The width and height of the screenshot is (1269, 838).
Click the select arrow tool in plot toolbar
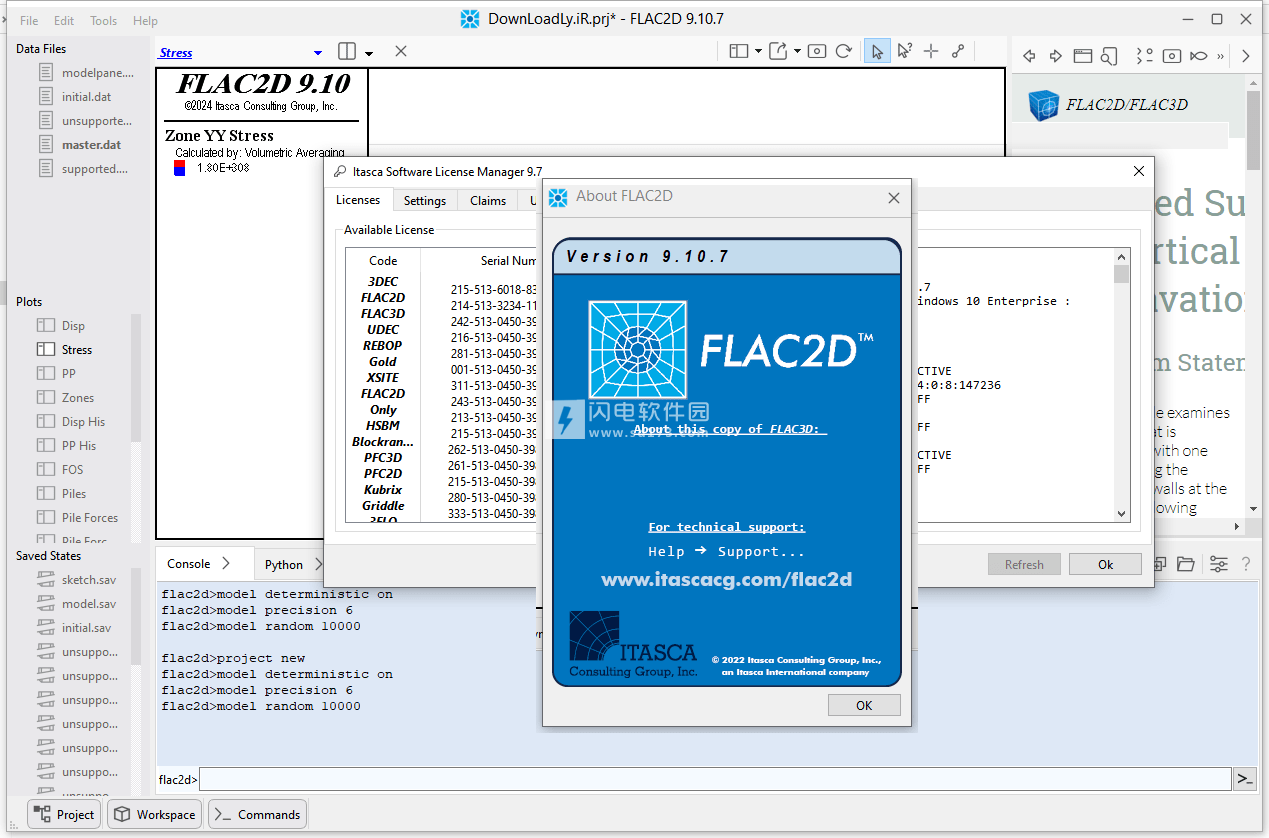click(x=877, y=51)
